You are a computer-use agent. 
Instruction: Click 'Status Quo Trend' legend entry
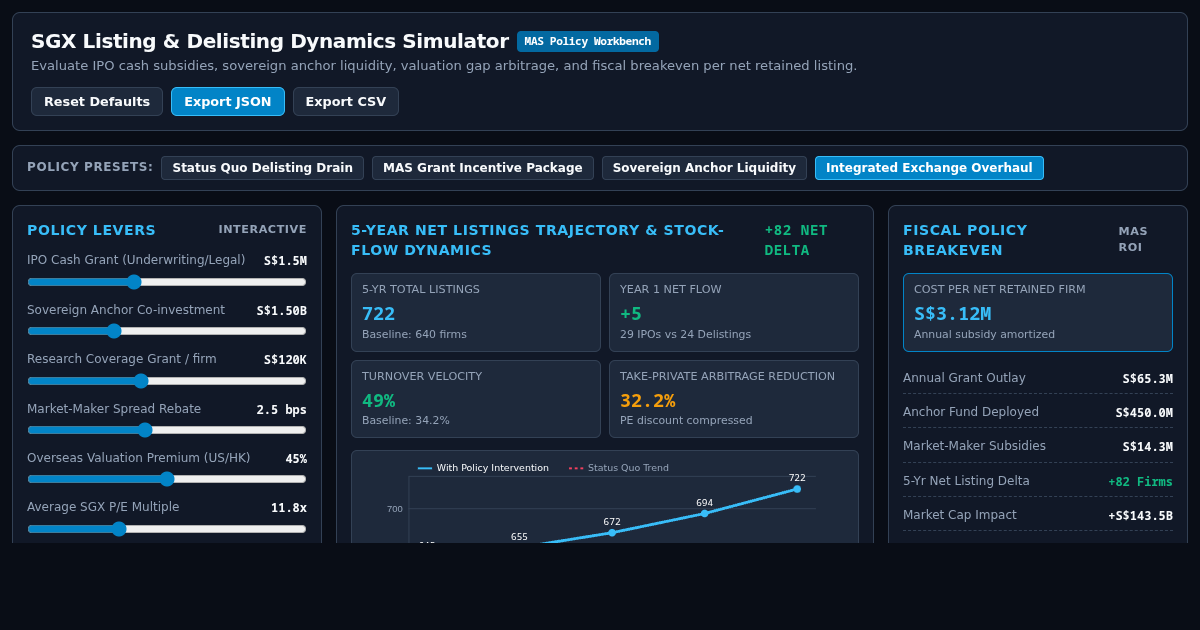[x=619, y=468]
